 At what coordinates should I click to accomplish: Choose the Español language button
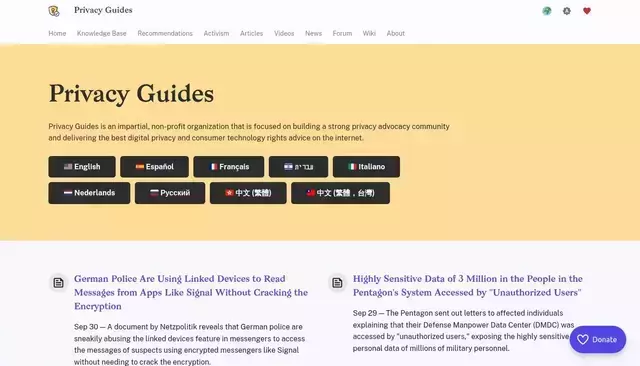pyautogui.click(x=154, y=166)
